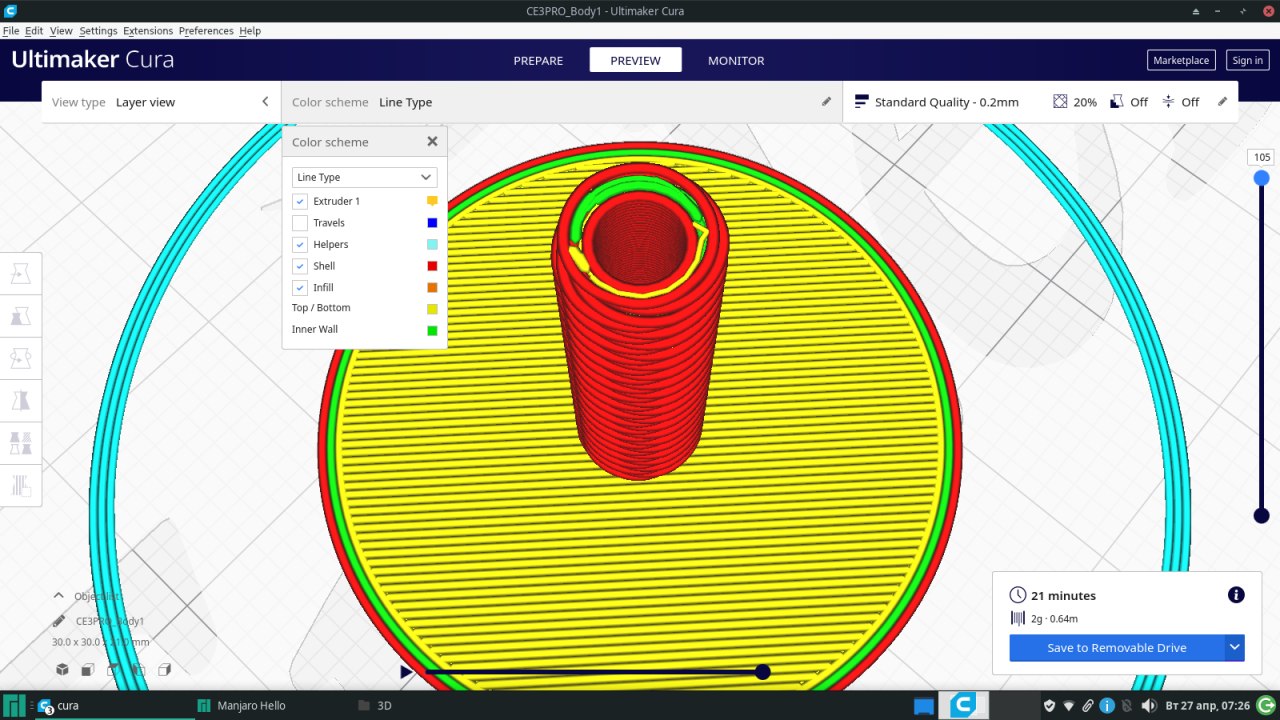Click the show desktop icon in taskbar
This screenshot has width=1280, height=720.
pos(924,706)
